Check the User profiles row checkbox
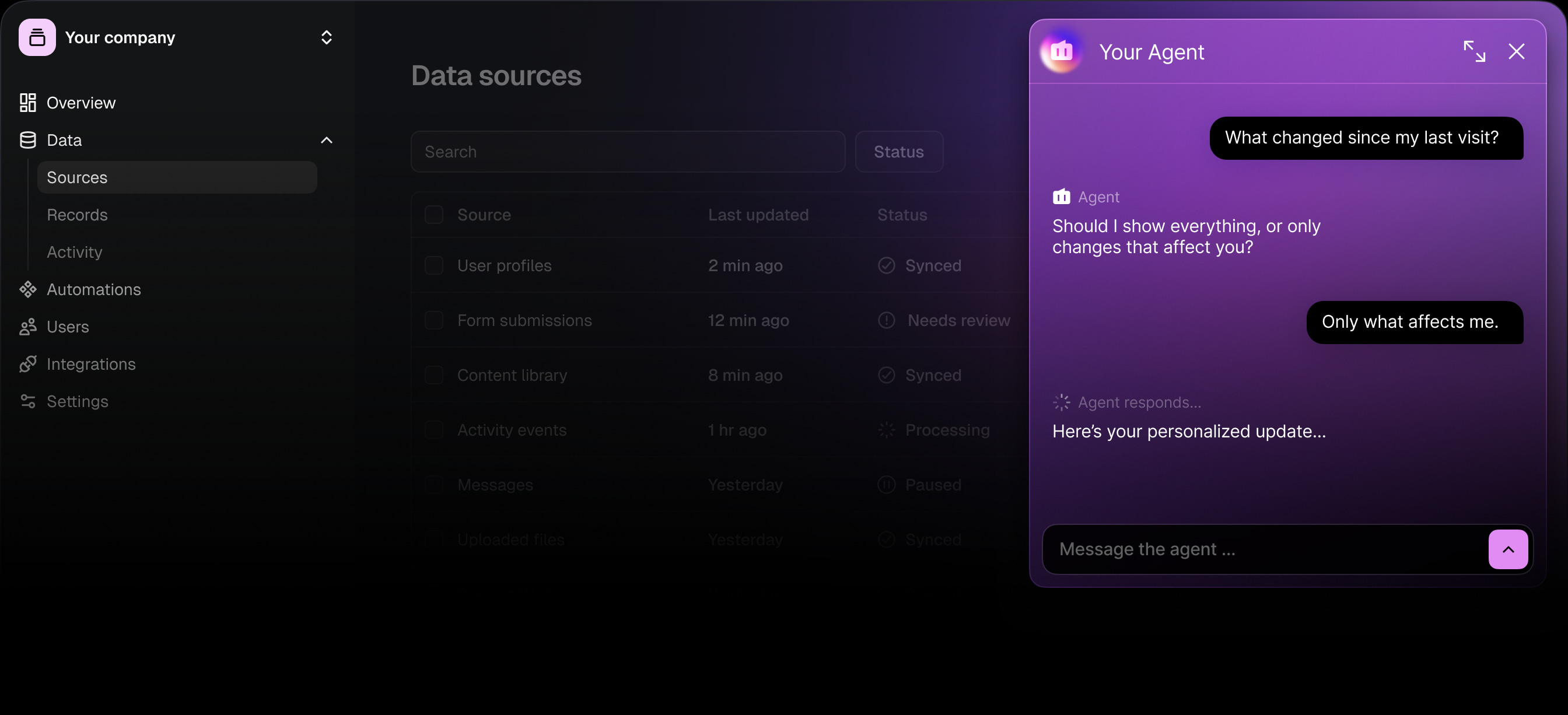Viewport: 1568px width, 715px height. click(433, 265)
